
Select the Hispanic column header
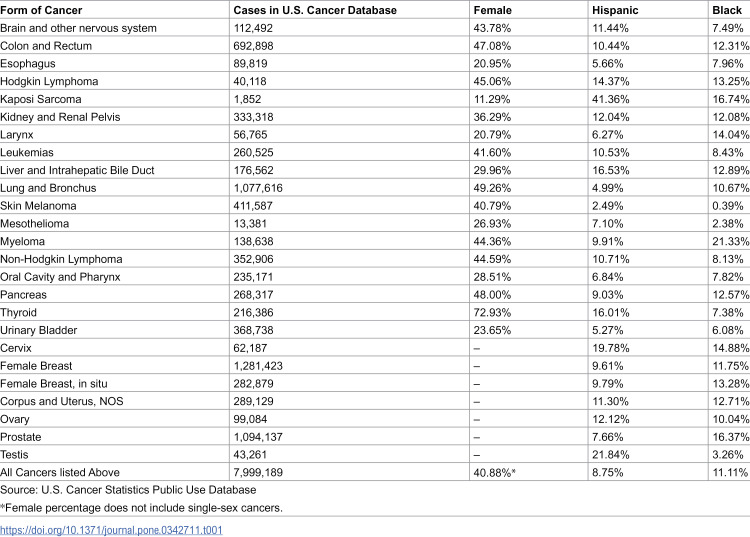(615, 10)
